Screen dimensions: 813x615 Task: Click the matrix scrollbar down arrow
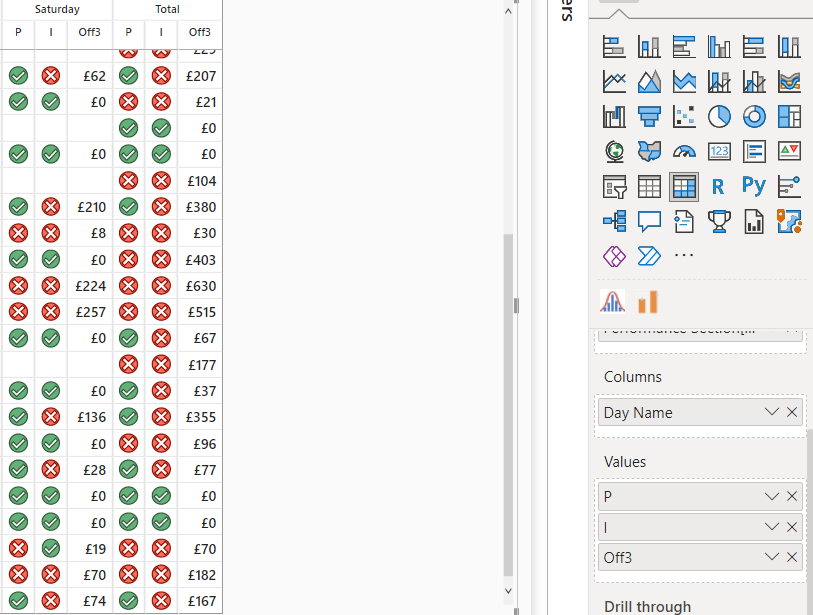click(508, 591)
